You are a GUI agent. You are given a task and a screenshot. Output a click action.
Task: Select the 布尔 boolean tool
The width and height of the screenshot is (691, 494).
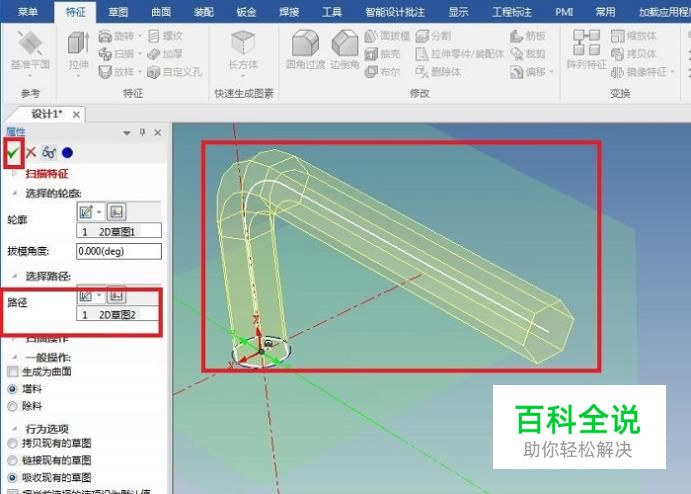click(383, 71)
